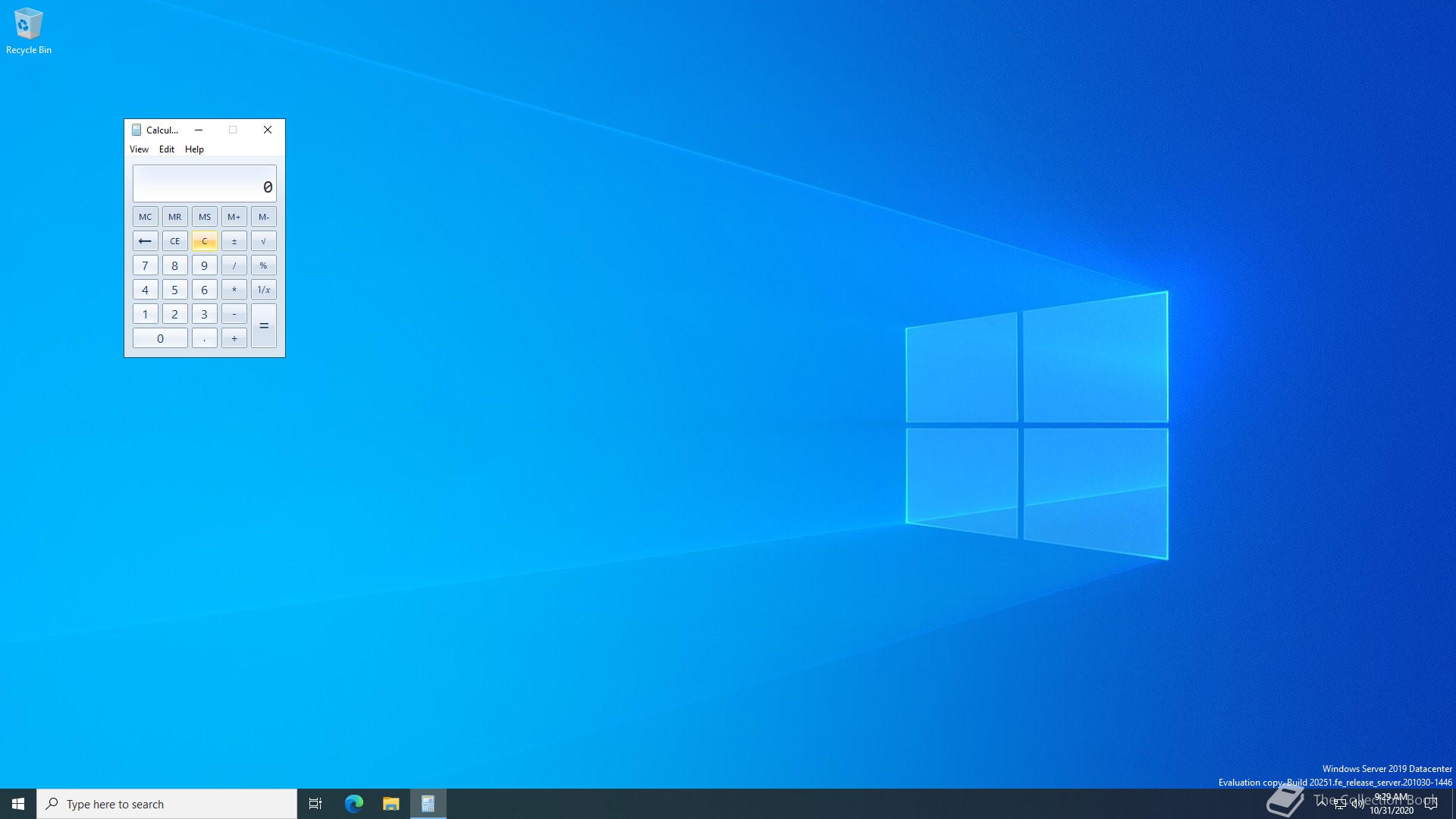Open the Help menu in Calculator

click(194, 149)
